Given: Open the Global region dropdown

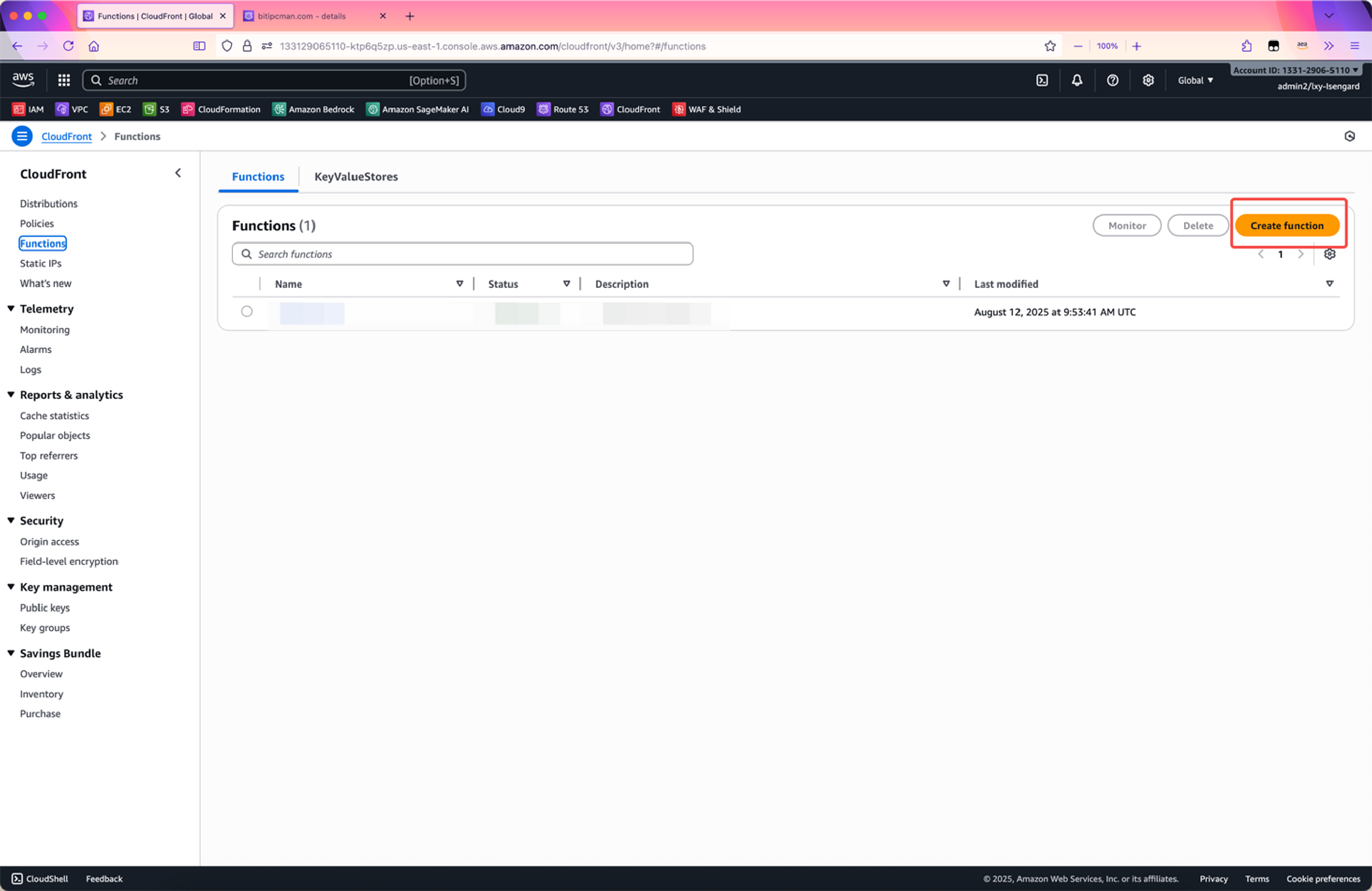Looking at the screenshot, I should (x=1195, y=80).
